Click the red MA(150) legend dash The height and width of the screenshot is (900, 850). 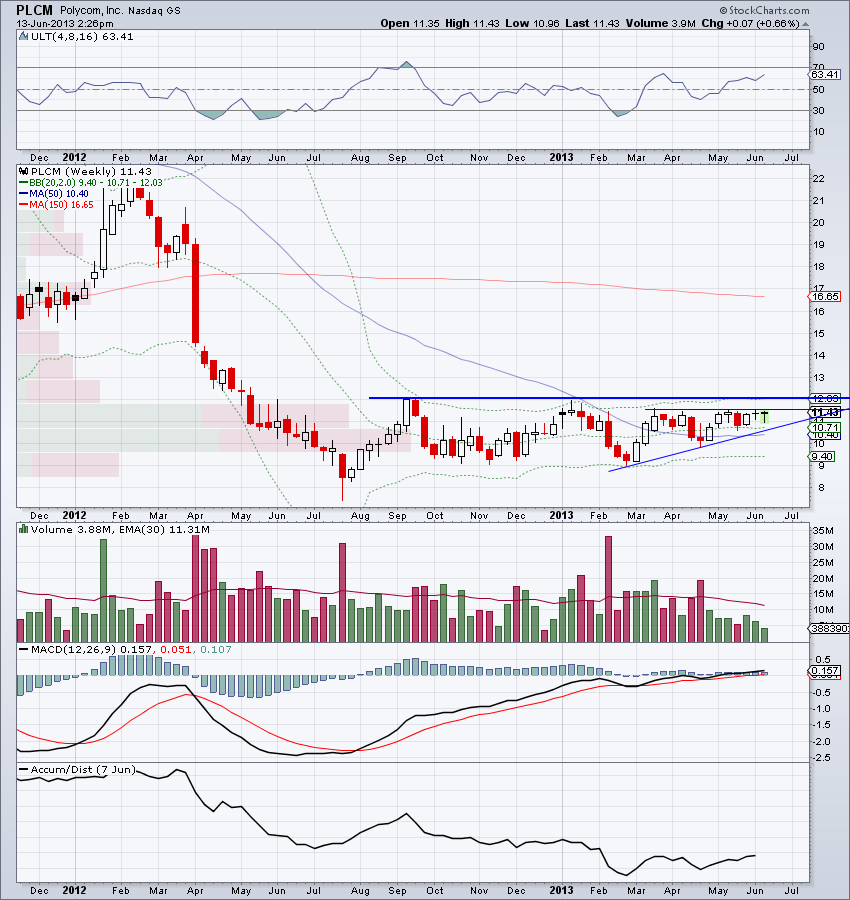click(24, 205)
